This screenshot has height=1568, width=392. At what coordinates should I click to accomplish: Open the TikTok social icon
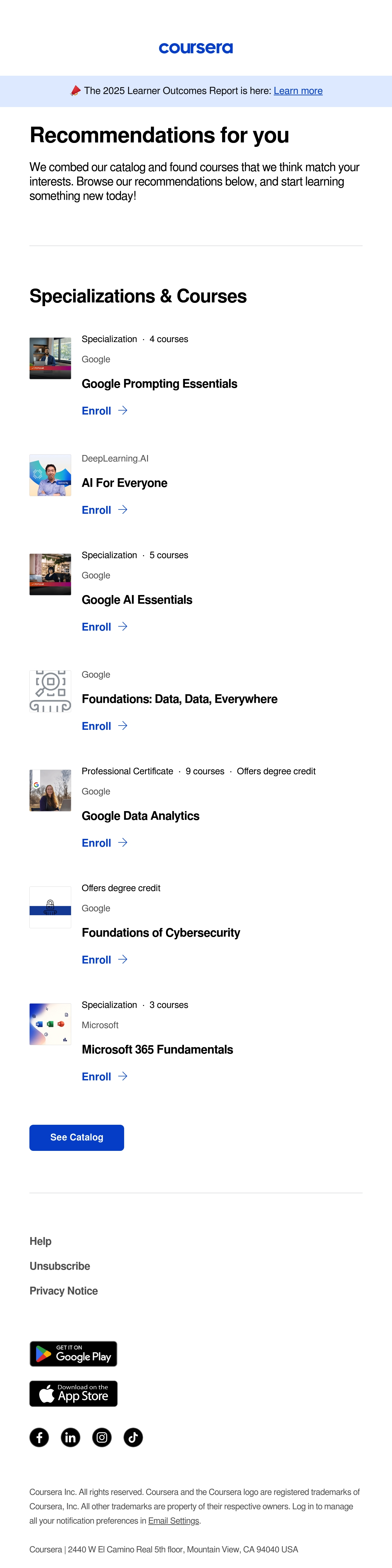coord(134,1437)
